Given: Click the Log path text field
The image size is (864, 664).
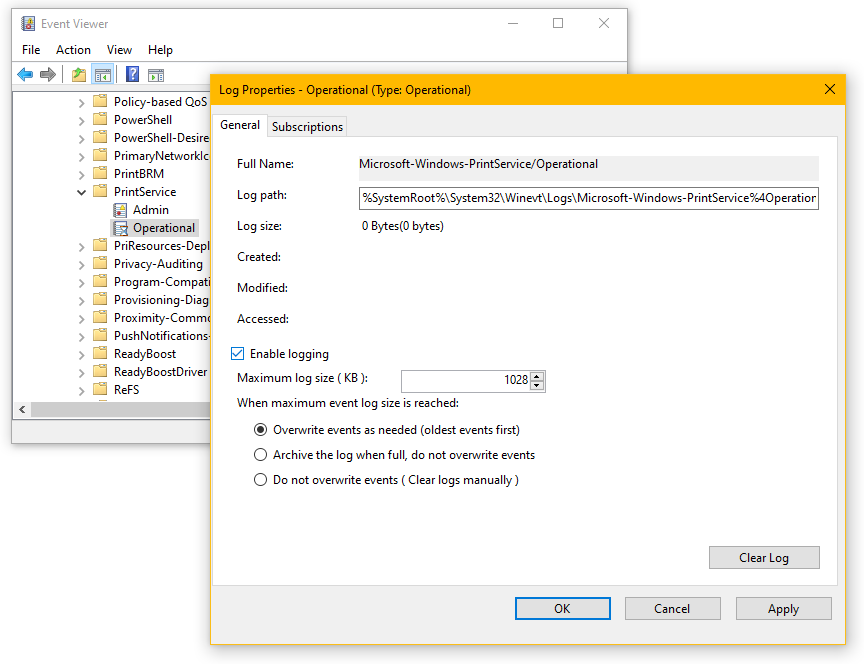Looking at the screenshot, I should click(588, 198).
